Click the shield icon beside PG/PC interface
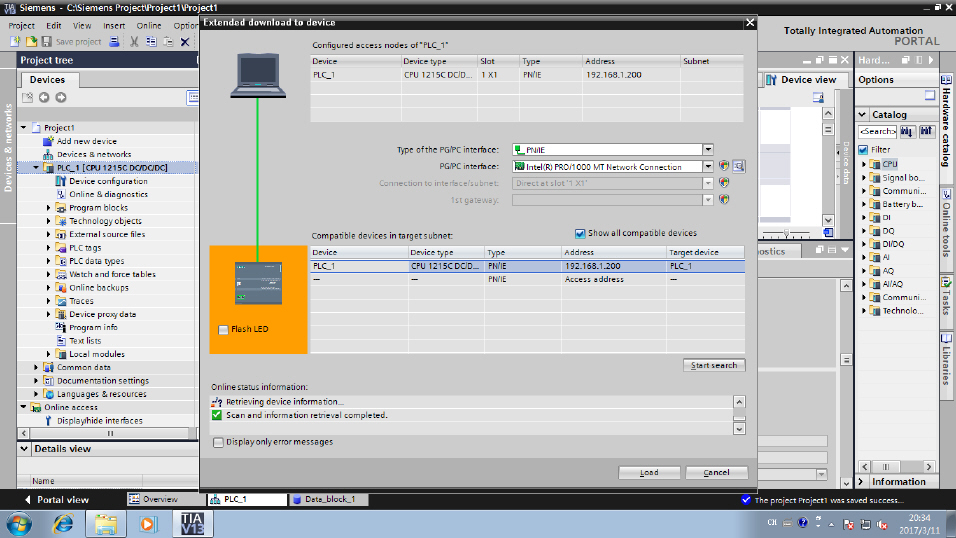The width and height of the screenshot is (956, 538). coord(724,166)
